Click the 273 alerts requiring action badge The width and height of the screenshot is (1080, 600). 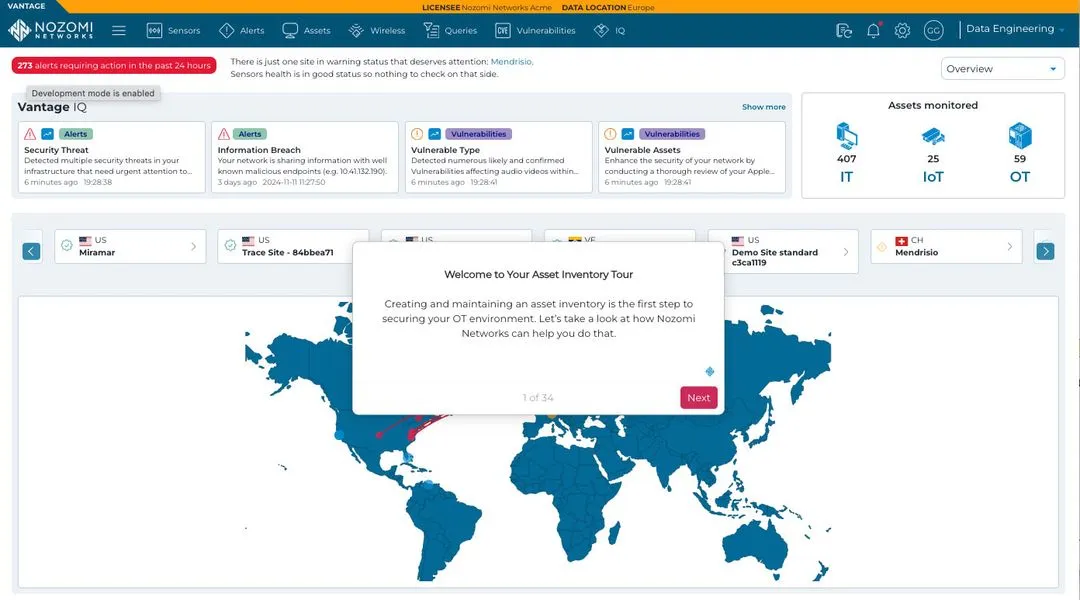114,65
